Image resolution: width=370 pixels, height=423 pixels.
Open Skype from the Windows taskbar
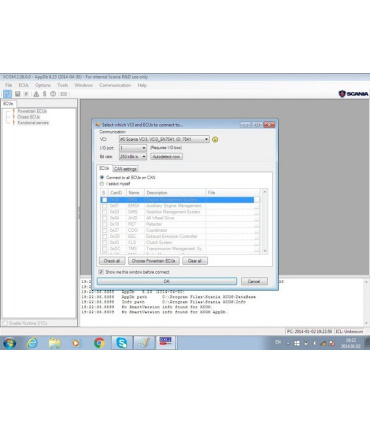121,343
